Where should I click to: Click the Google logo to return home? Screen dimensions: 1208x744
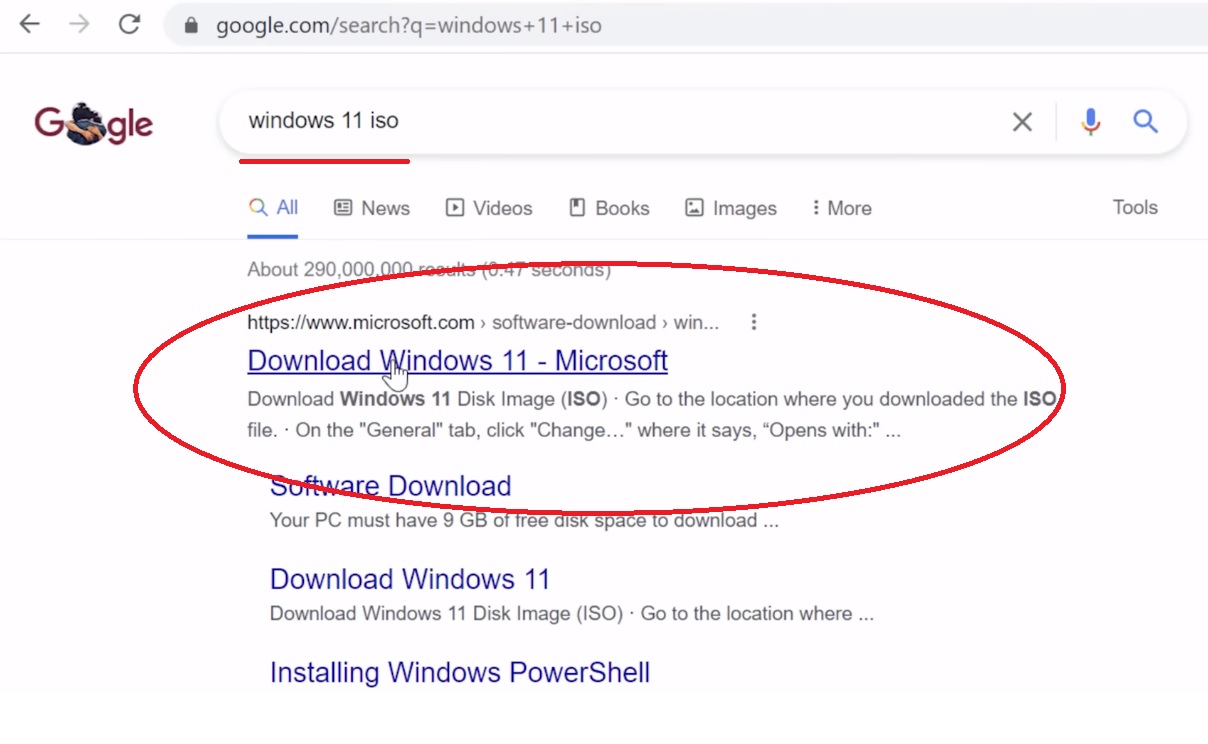click(93, 123)
